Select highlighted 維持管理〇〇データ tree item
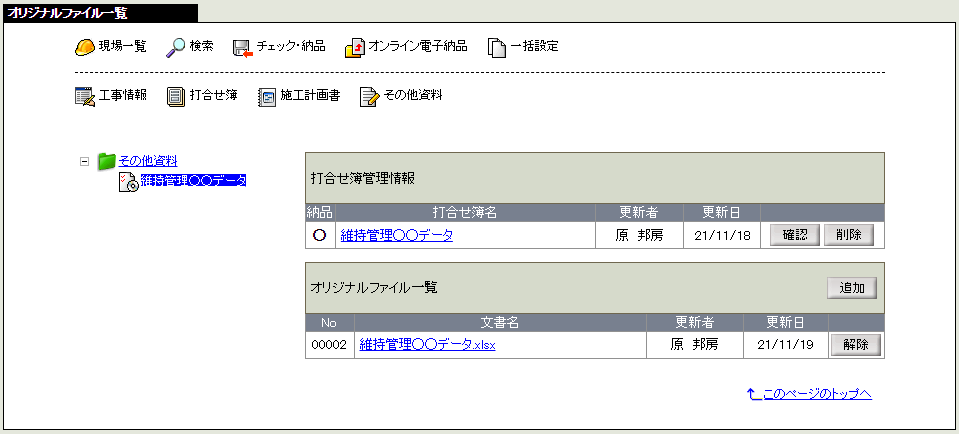This screenshot has width=959, height=434. click(193, 180)
